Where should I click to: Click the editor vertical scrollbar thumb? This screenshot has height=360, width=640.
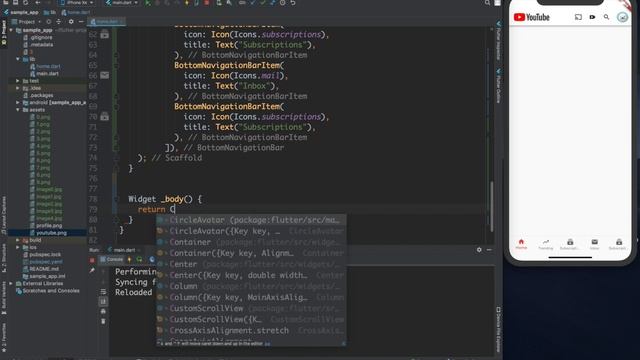(x=491, y=206)
